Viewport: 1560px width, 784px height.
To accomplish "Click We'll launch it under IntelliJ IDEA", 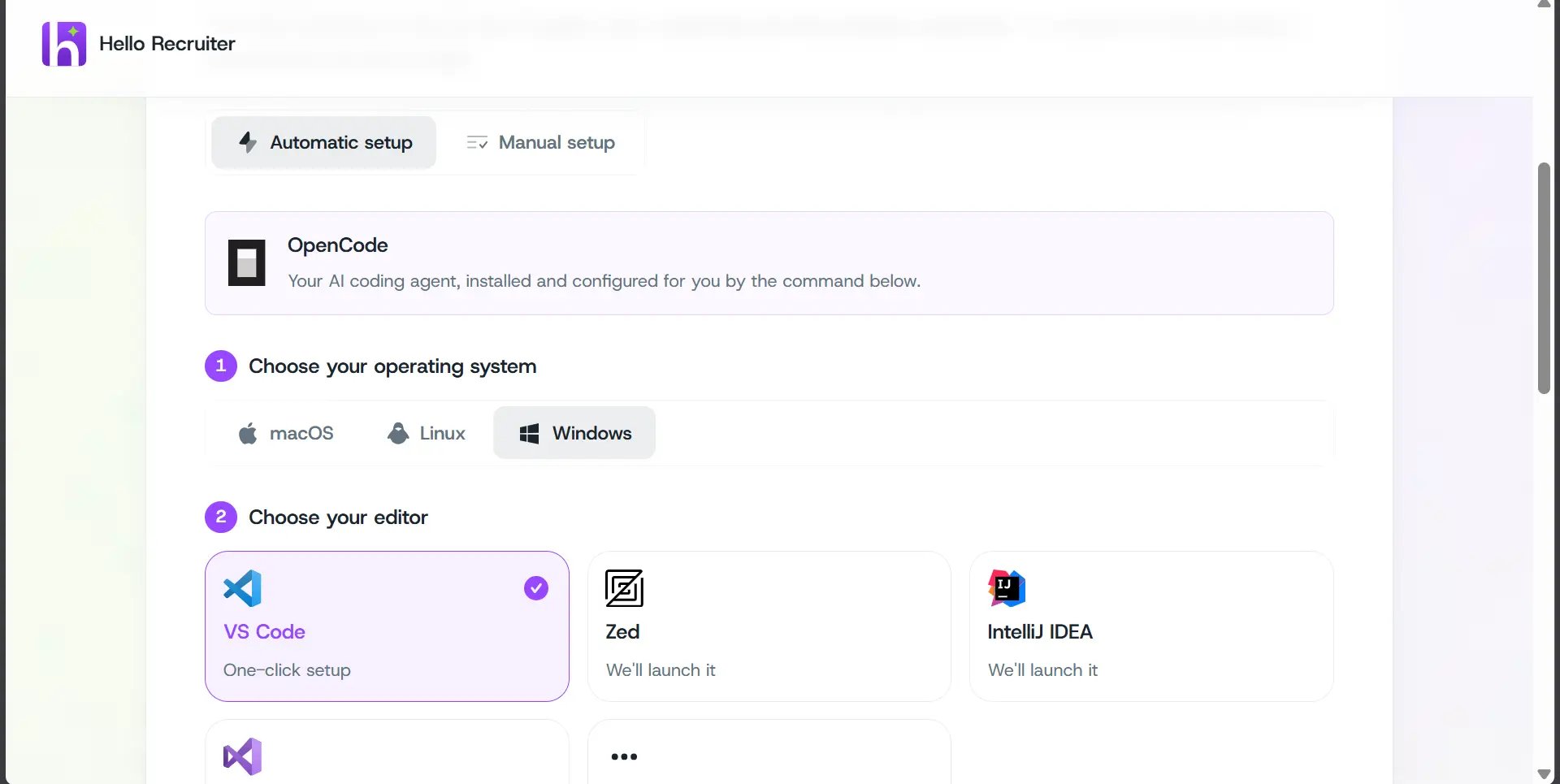I will 1042,670.
